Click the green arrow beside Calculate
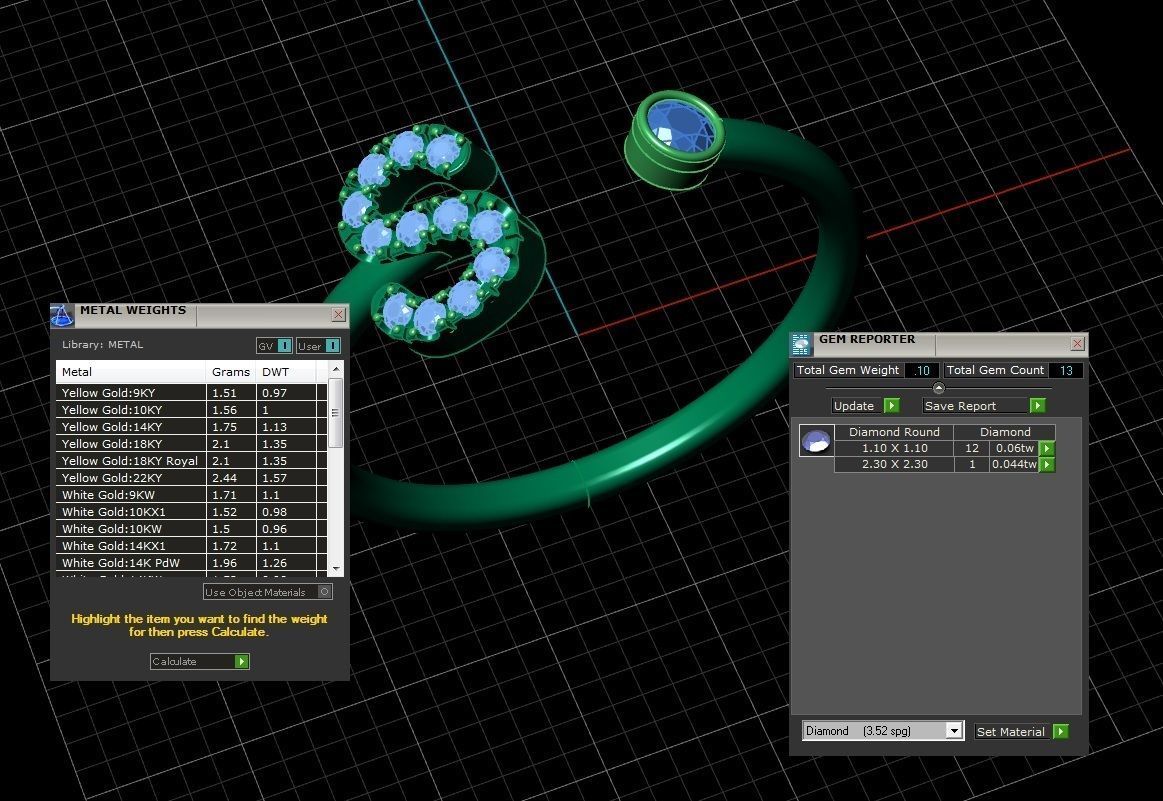The height and width of the screenshot is (801, 1163). pyautogui.click(x=242, y=662)
